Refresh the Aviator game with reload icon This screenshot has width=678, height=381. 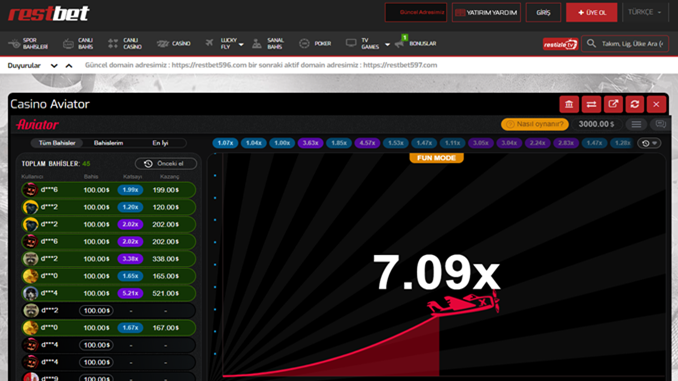point(635,104)
